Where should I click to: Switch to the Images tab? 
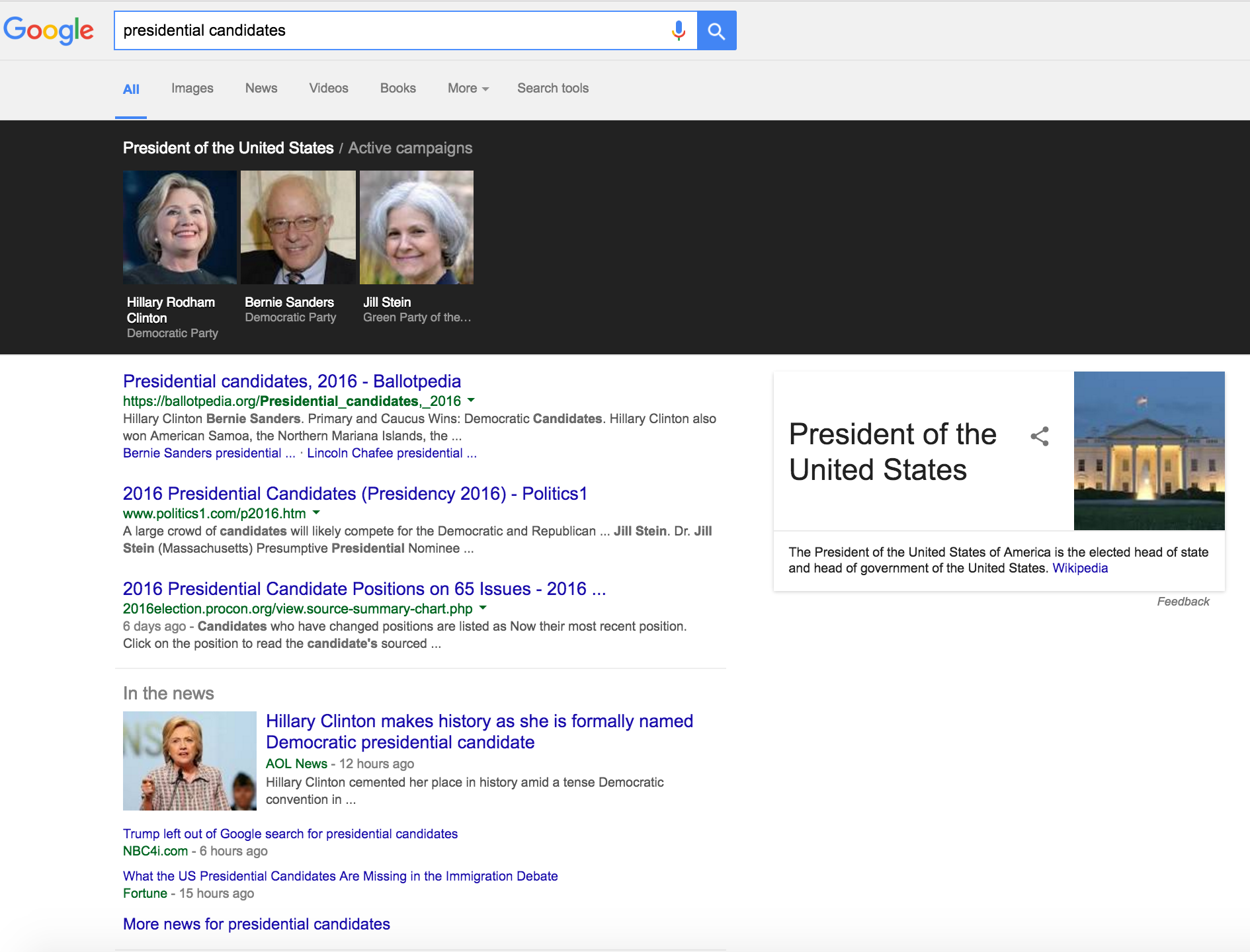coord(192,89)
